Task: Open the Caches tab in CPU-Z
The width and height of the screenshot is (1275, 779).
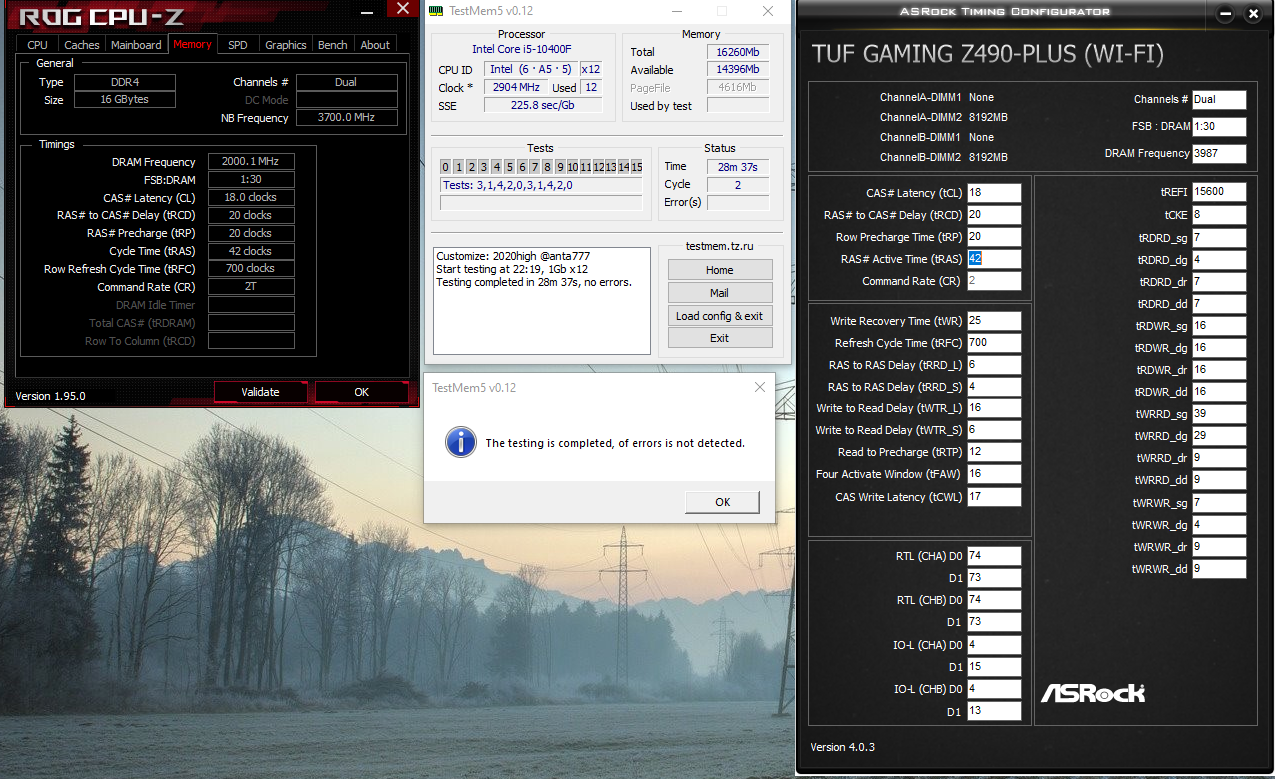Action: pos(82,45)
